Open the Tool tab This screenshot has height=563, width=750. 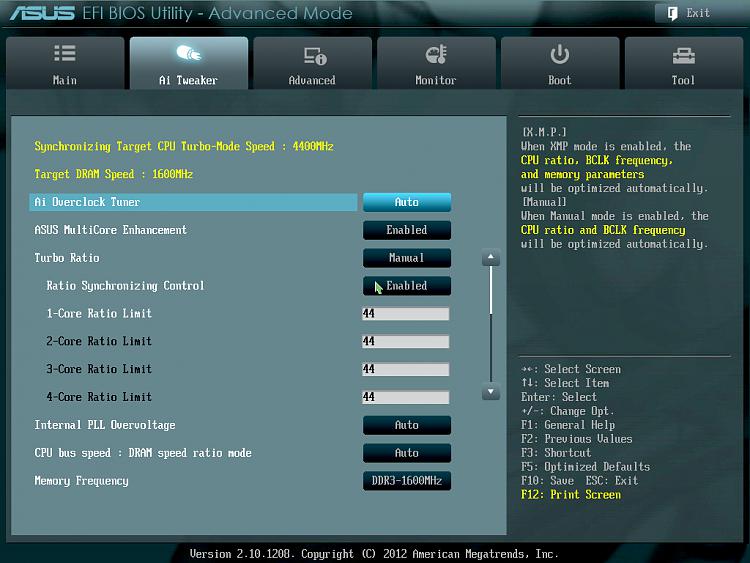point(684,63)
